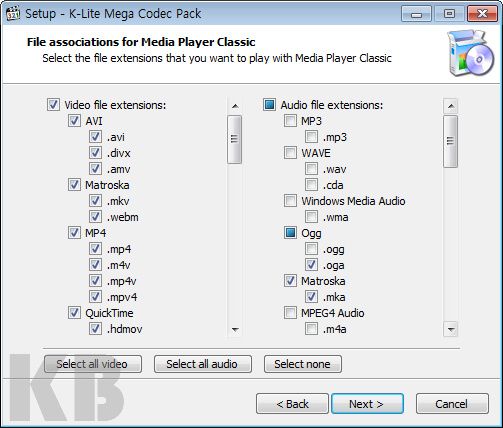Uncheck the audio Matroska group checkbox
Screen dimensions: 503x428
tap(290, 281)
